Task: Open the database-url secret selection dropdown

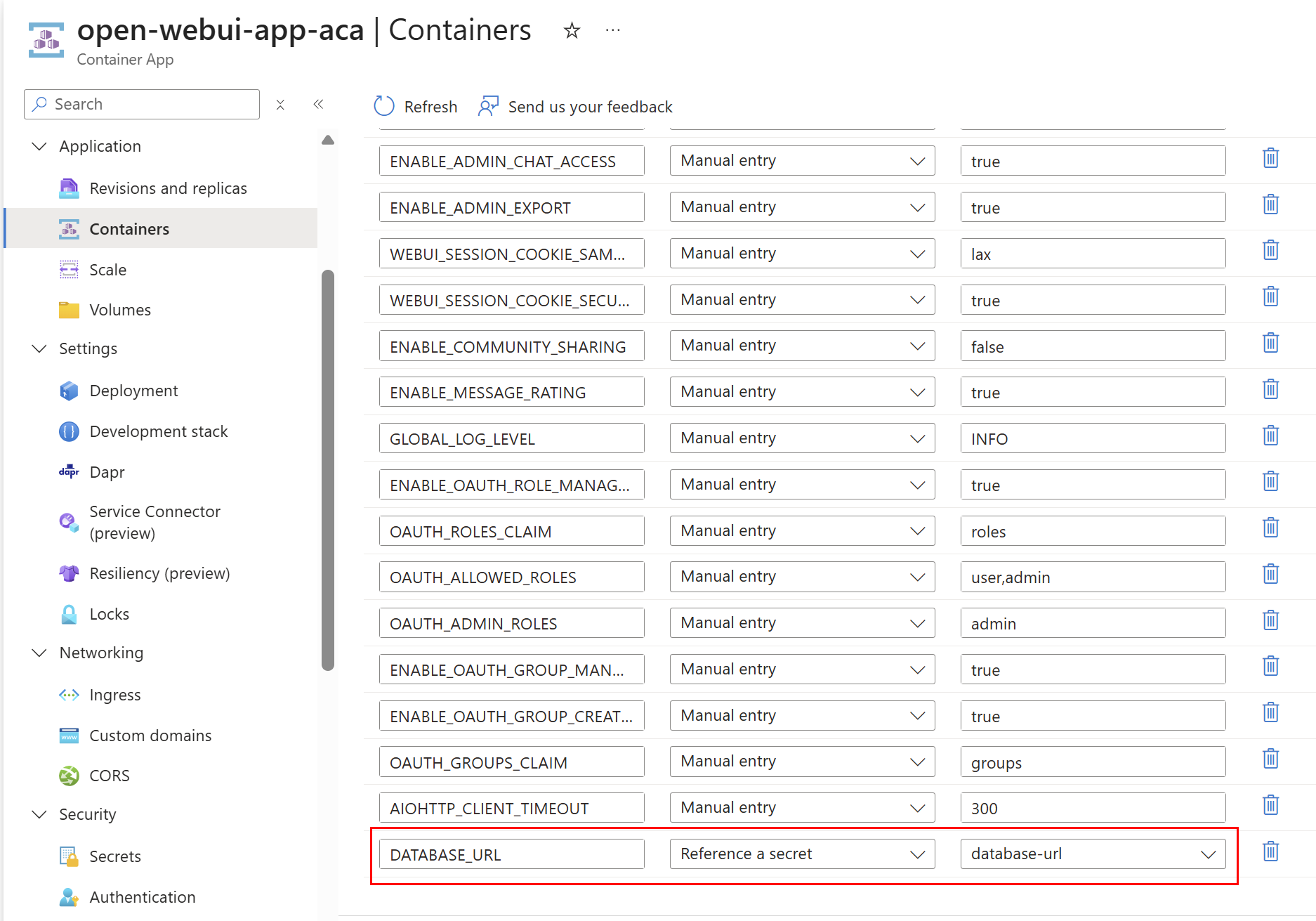Action: click(1092, 854)
